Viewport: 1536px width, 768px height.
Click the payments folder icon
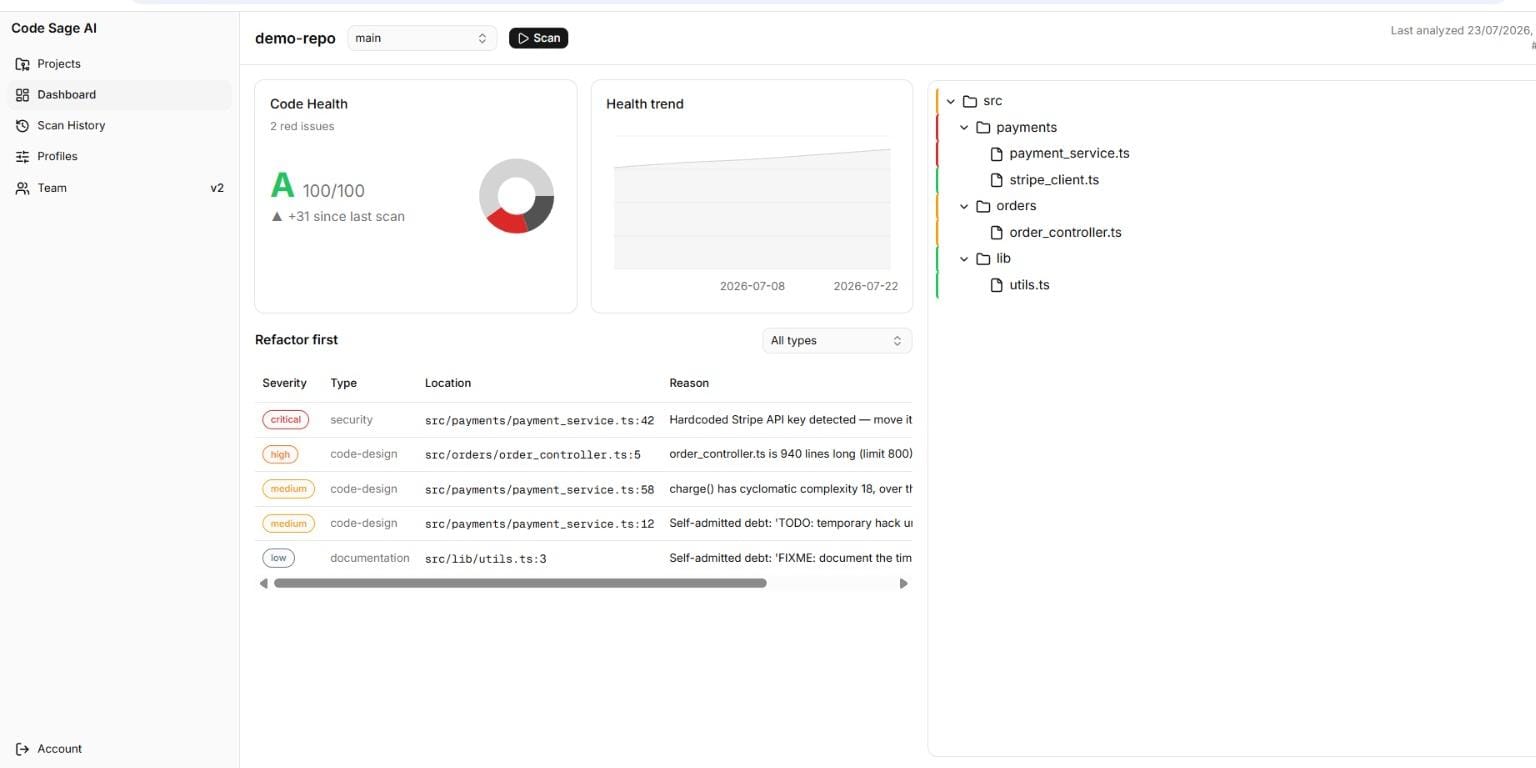tap(983, 127)
